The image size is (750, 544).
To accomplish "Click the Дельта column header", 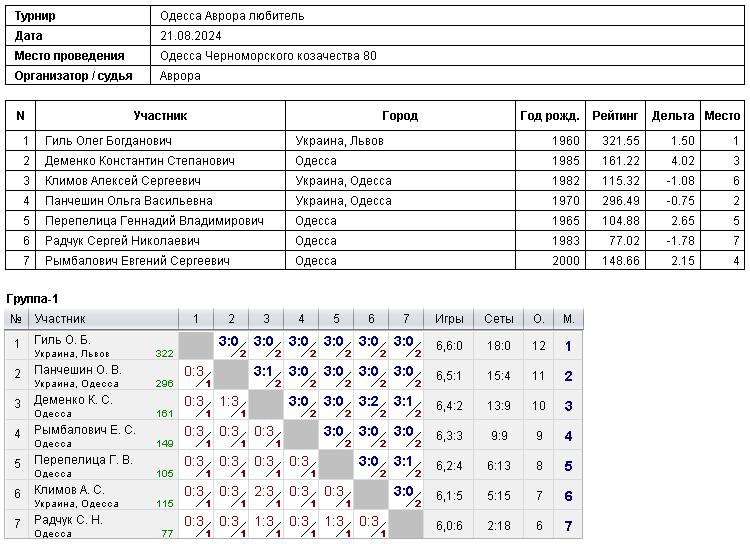I will click(x=673, y=116).
